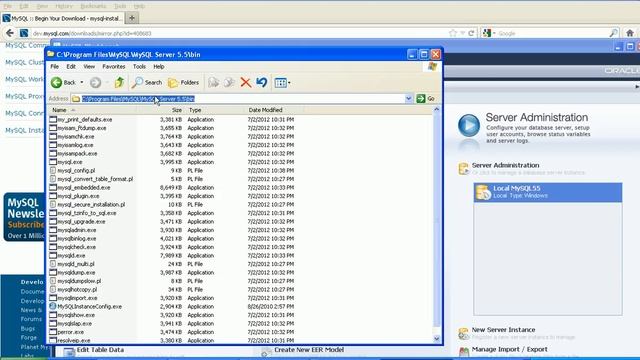640x360 pixels.
Task: Click Create New EER Model in Workbench
Action: (309, 350)
